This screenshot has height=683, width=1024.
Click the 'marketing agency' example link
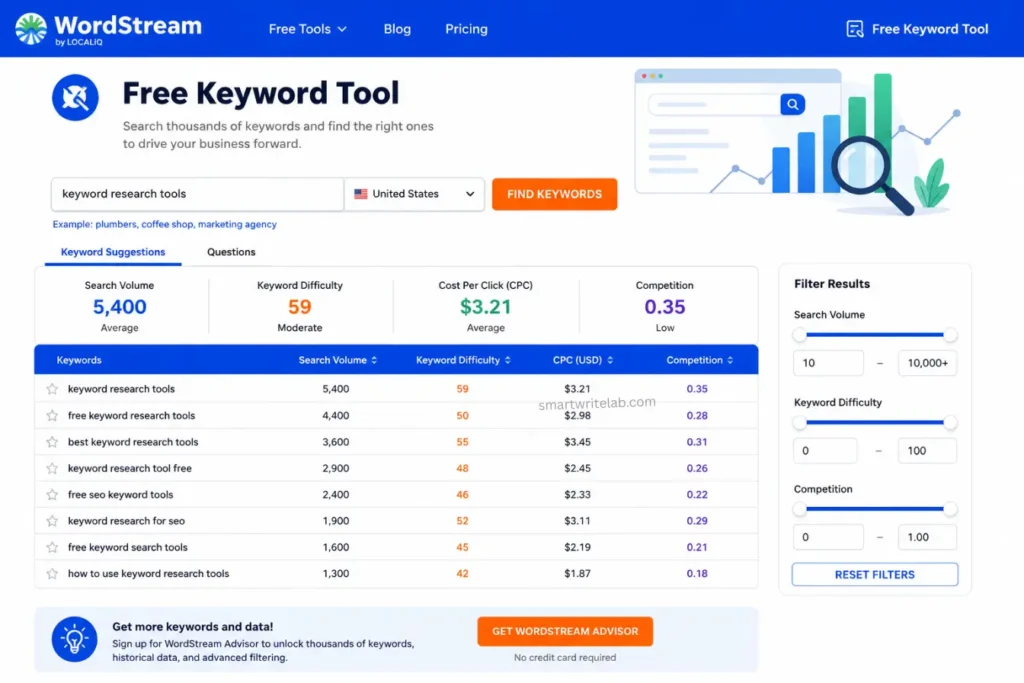tap(237, 224)
